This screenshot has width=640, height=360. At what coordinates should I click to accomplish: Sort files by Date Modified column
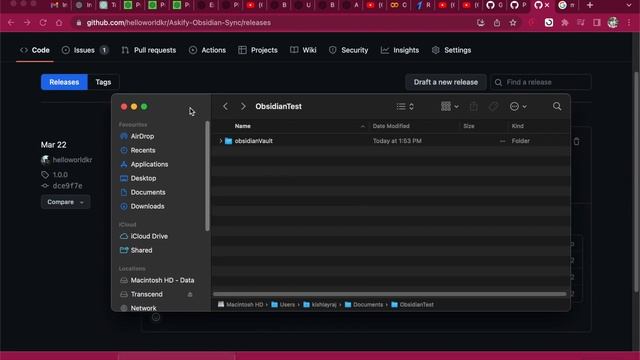391,126
